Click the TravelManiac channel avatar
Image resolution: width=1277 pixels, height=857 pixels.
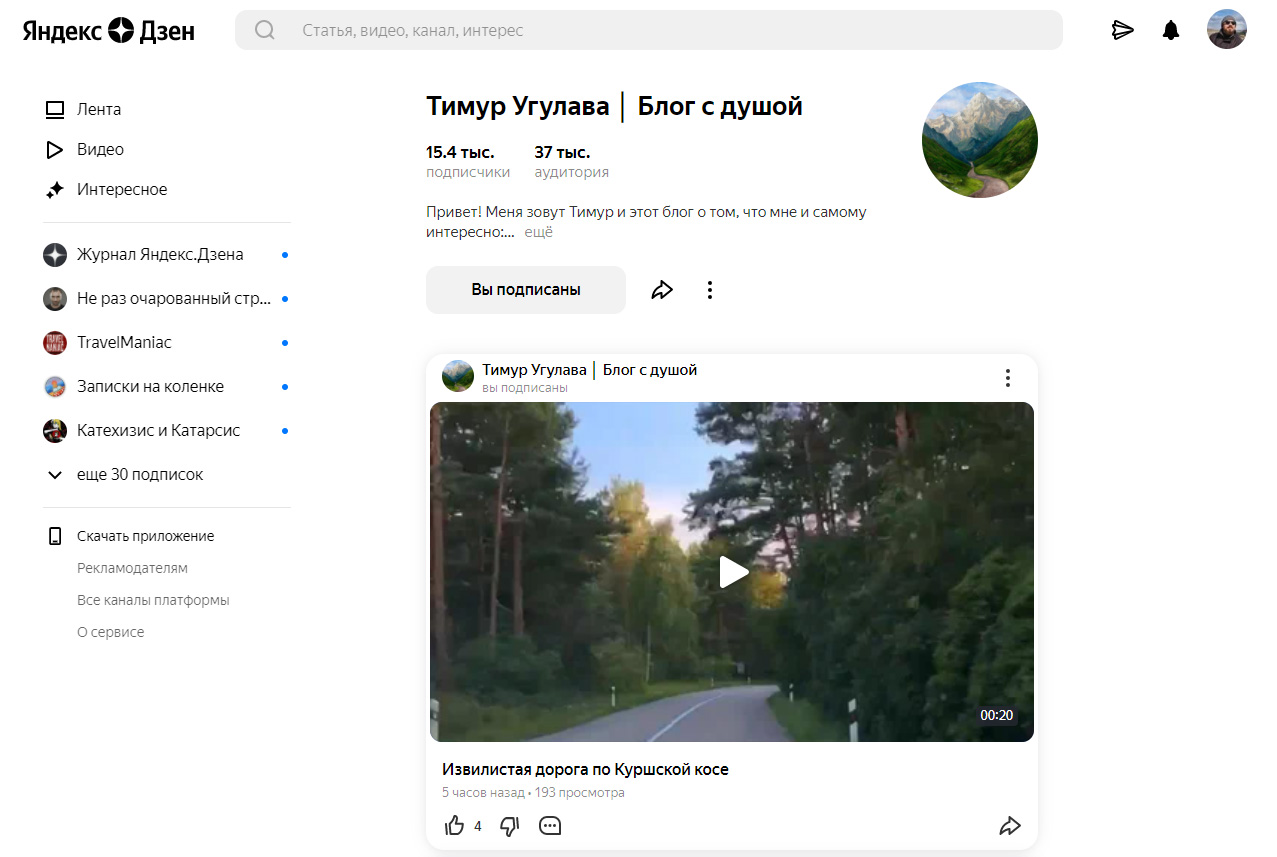(55, 343)
